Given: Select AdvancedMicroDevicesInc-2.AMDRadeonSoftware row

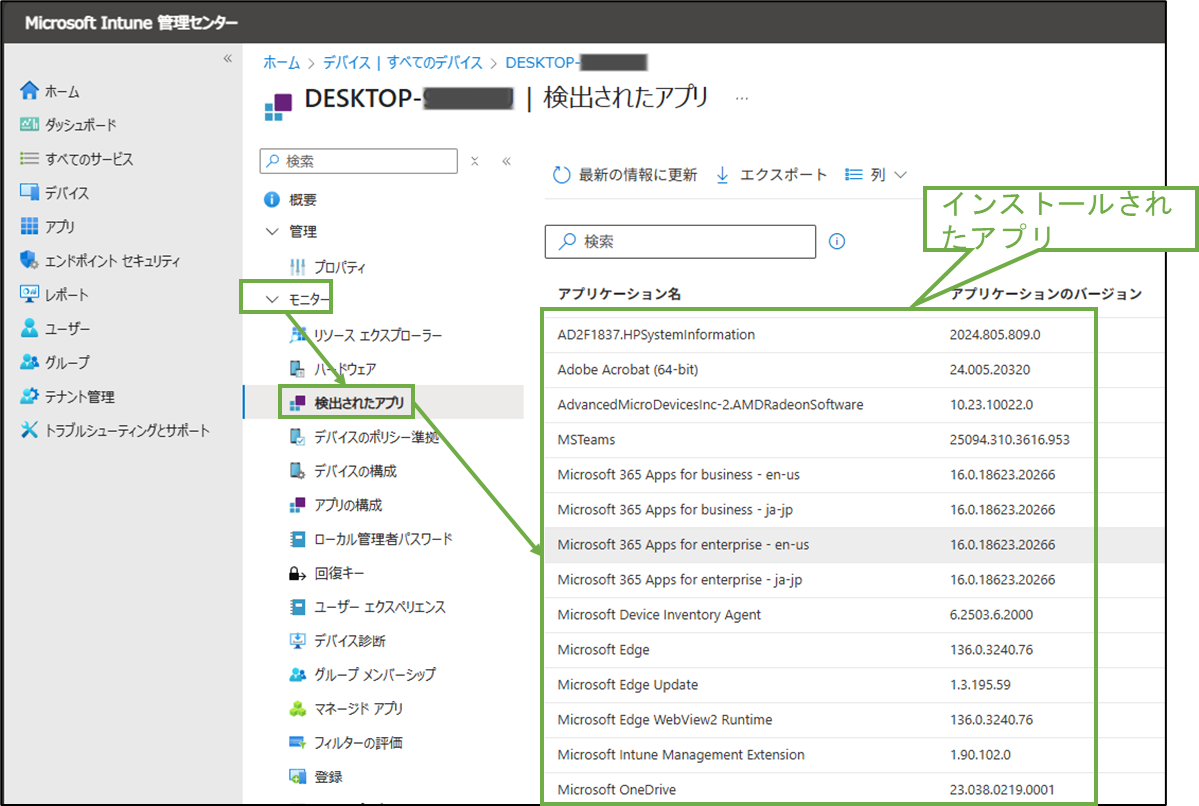Looking at the screenshot, I should 854,405.
